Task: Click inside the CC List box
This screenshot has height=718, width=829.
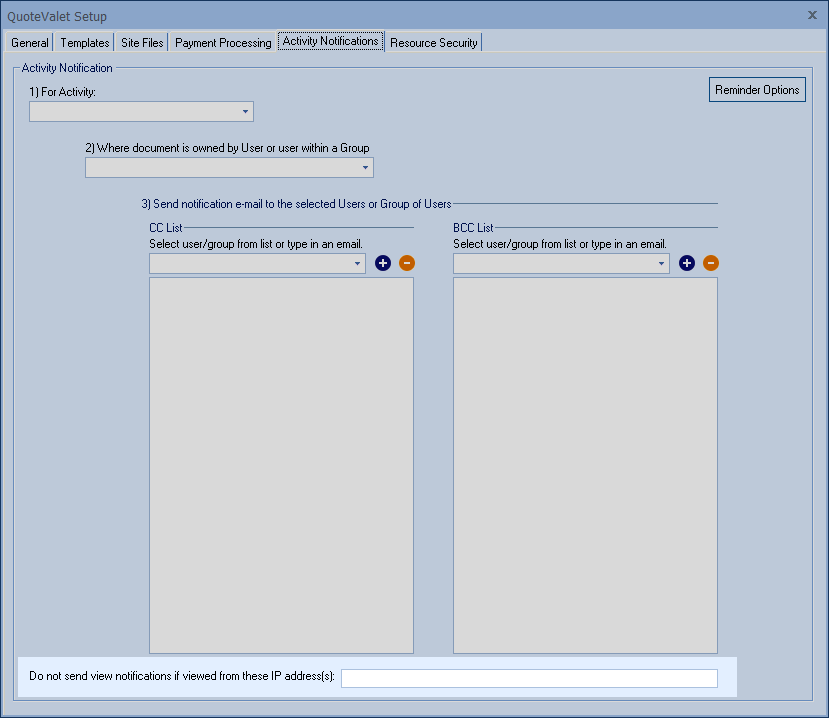Action: pos(281,465)
